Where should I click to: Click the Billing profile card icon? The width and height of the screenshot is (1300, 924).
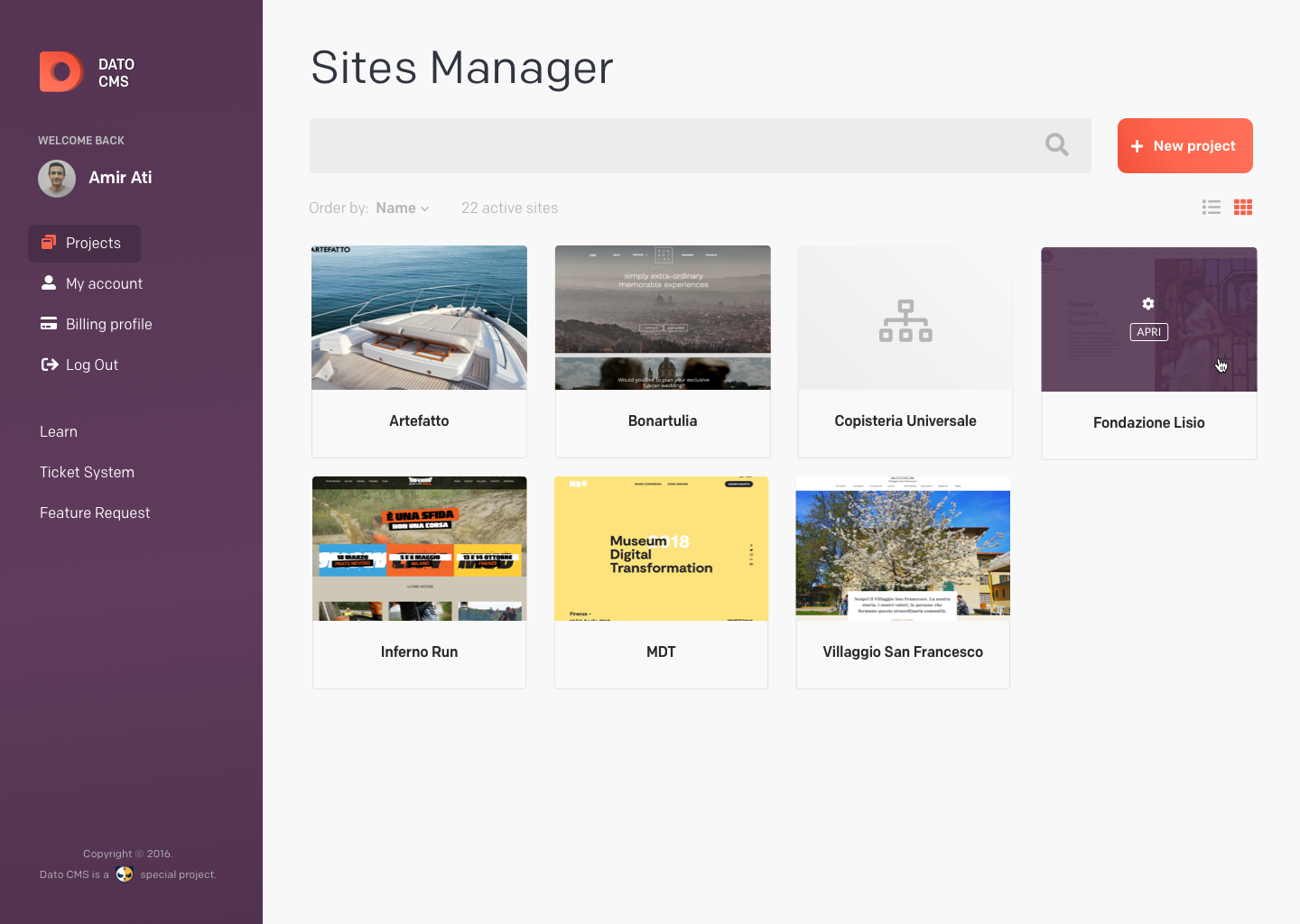[x=49, y=323]
